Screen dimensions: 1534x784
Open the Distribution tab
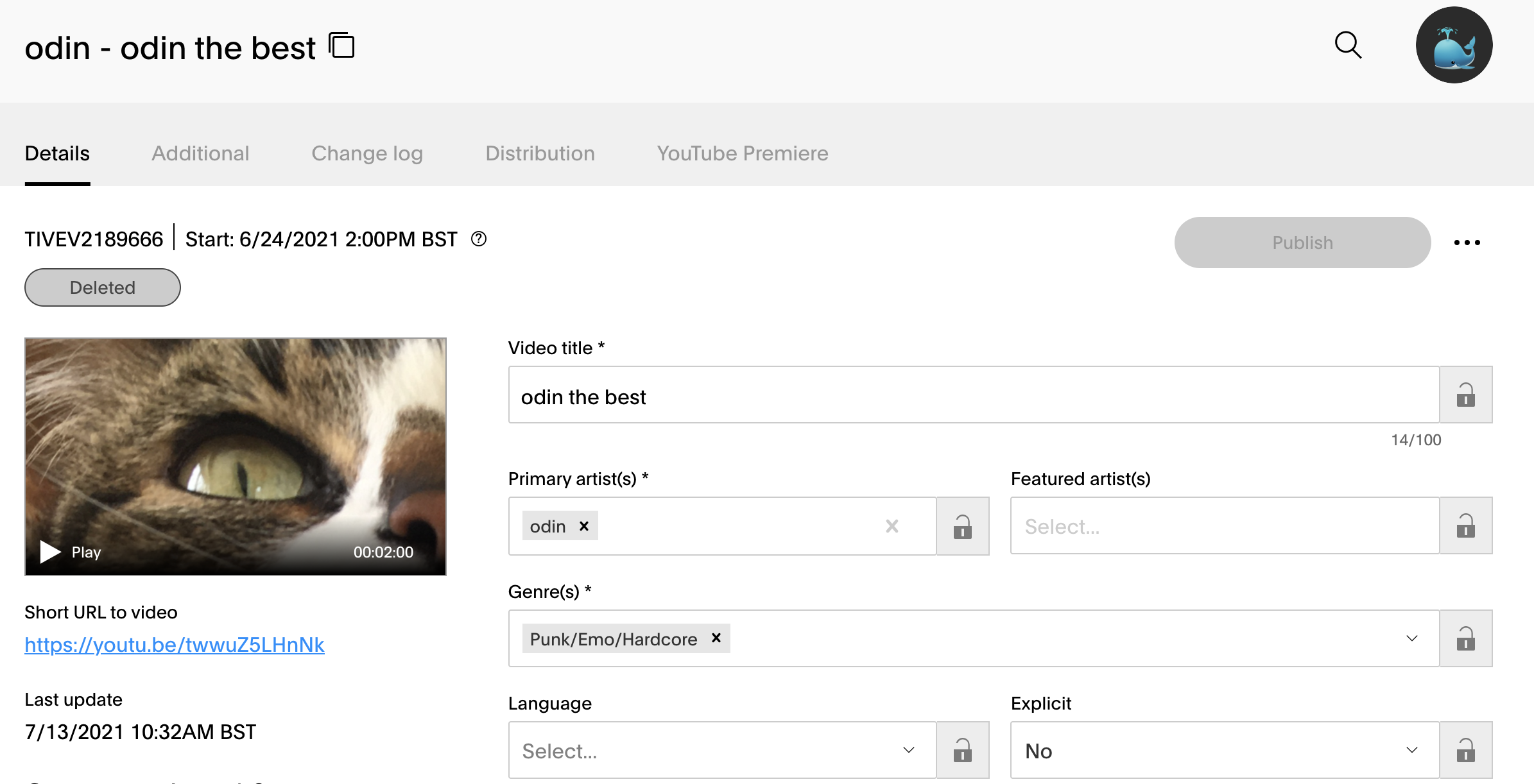(540, 153)
